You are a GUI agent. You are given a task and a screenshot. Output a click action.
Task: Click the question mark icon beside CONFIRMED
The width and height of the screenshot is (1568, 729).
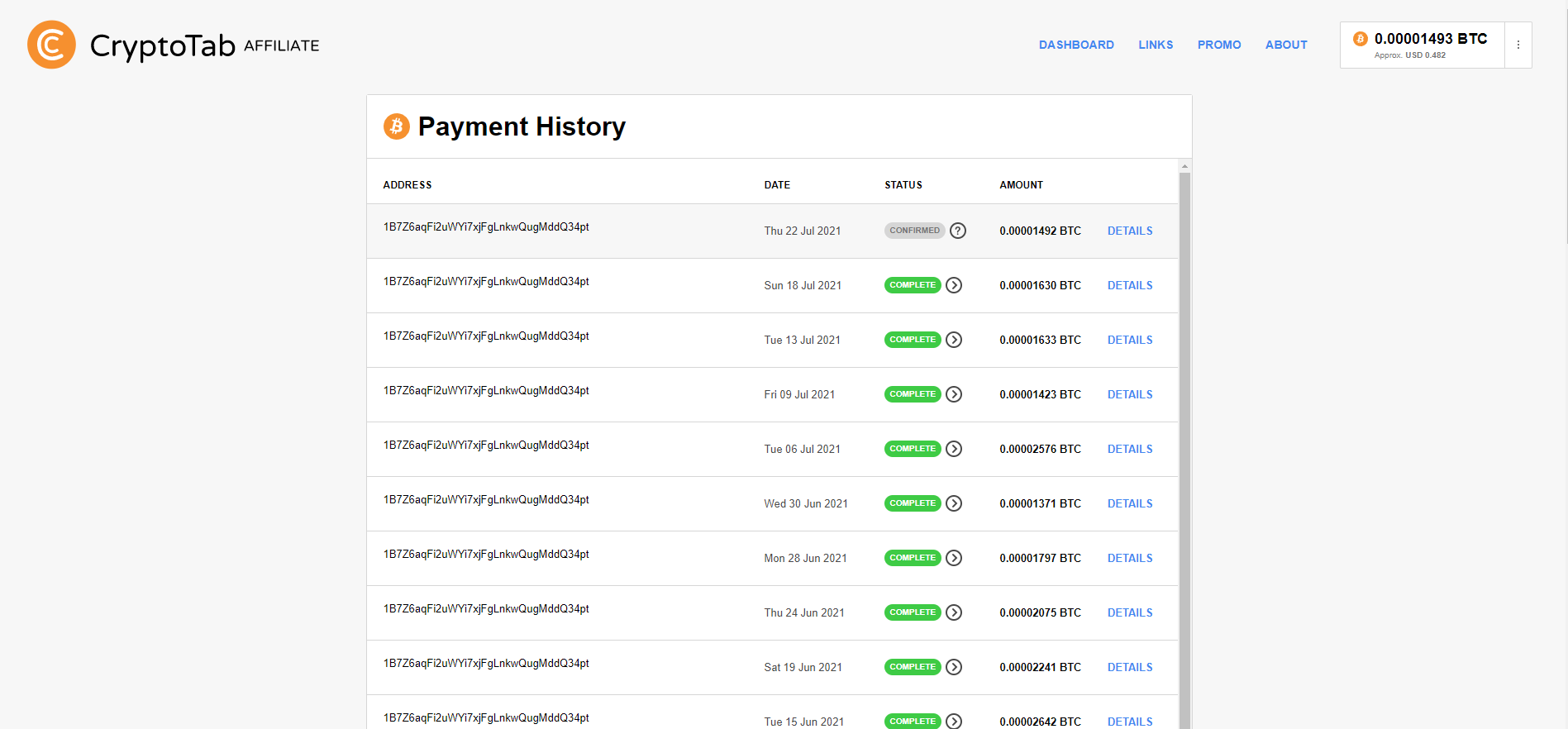click(958, 231)
